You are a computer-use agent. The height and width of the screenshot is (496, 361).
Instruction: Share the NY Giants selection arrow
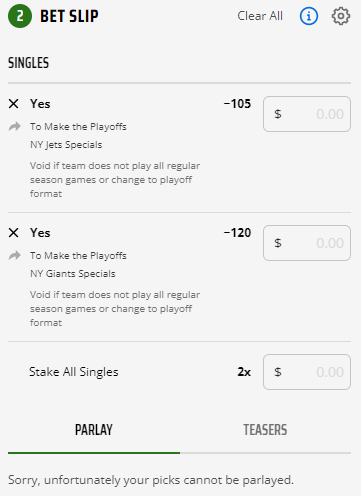pos(15,255)
